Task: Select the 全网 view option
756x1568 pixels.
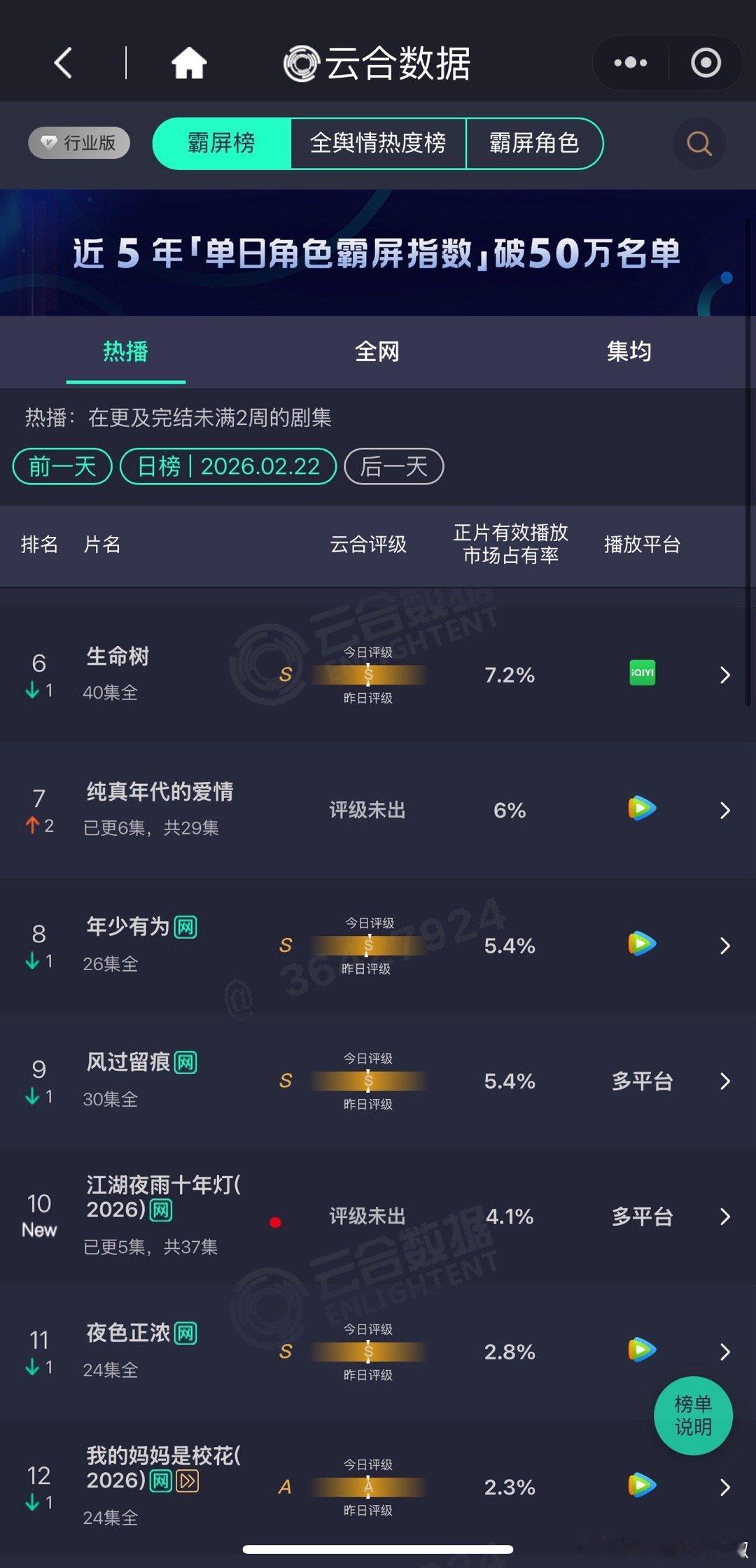Action: tap(377, 352)
